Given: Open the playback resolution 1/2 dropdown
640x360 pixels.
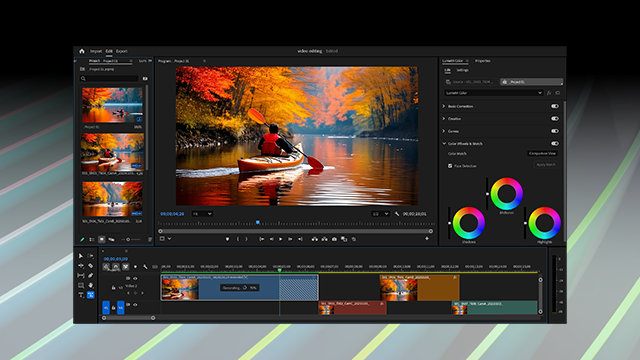Looking at the screenshot, I should click(380, 214).
